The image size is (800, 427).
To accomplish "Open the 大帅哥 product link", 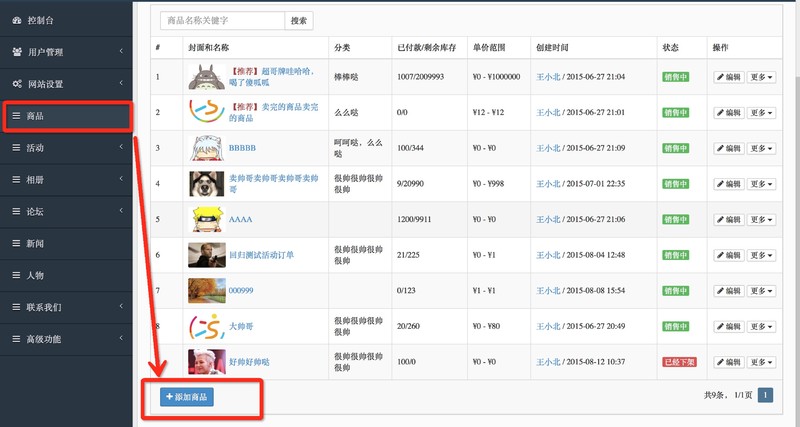I will coord(241,326).
